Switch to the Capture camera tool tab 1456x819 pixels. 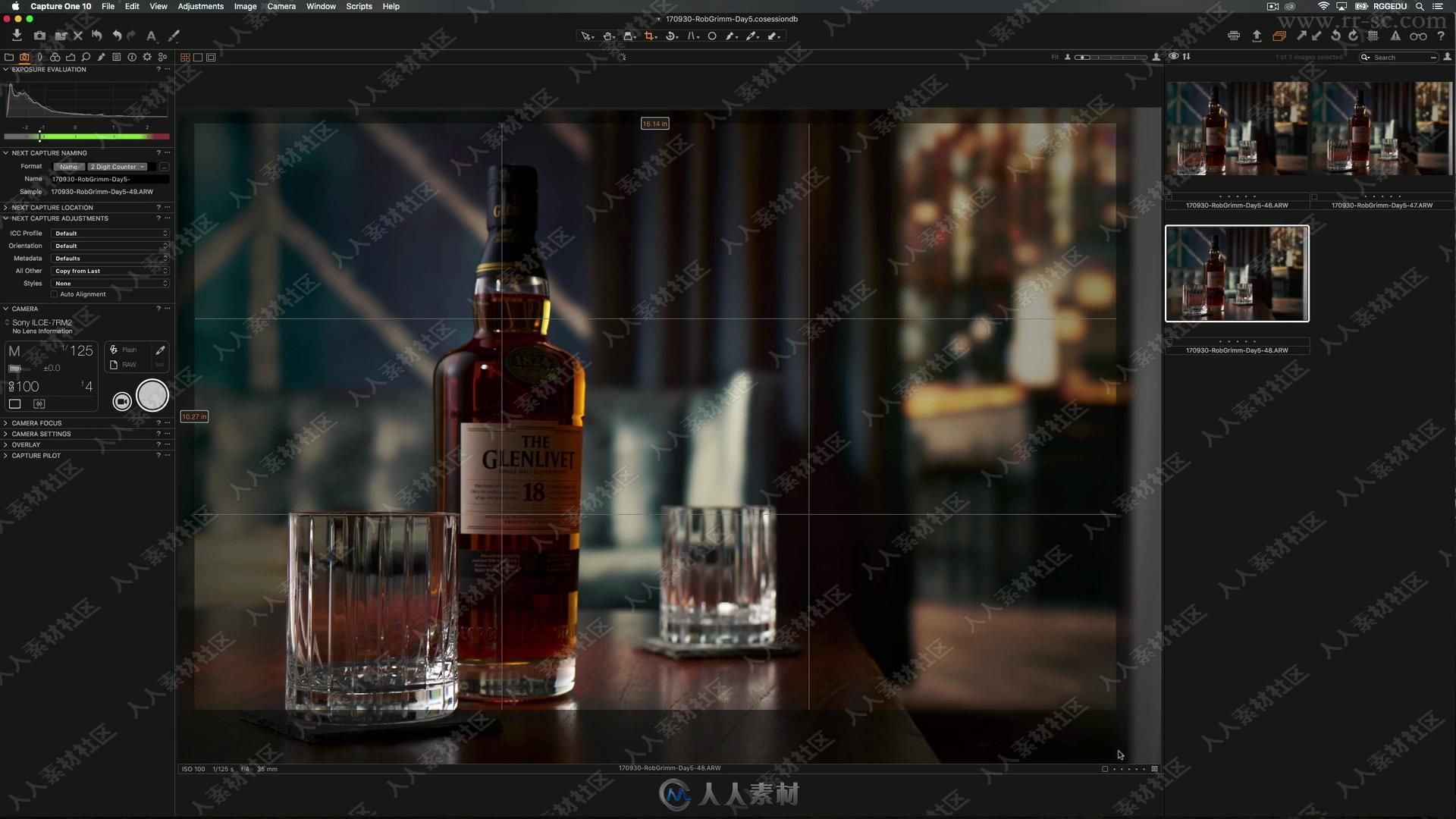(24, 57)
